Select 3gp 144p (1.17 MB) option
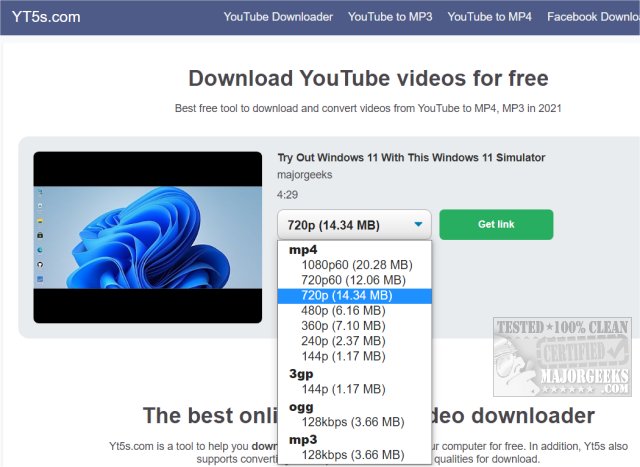The width and height of the screenshot is (640, 467). 354,389
